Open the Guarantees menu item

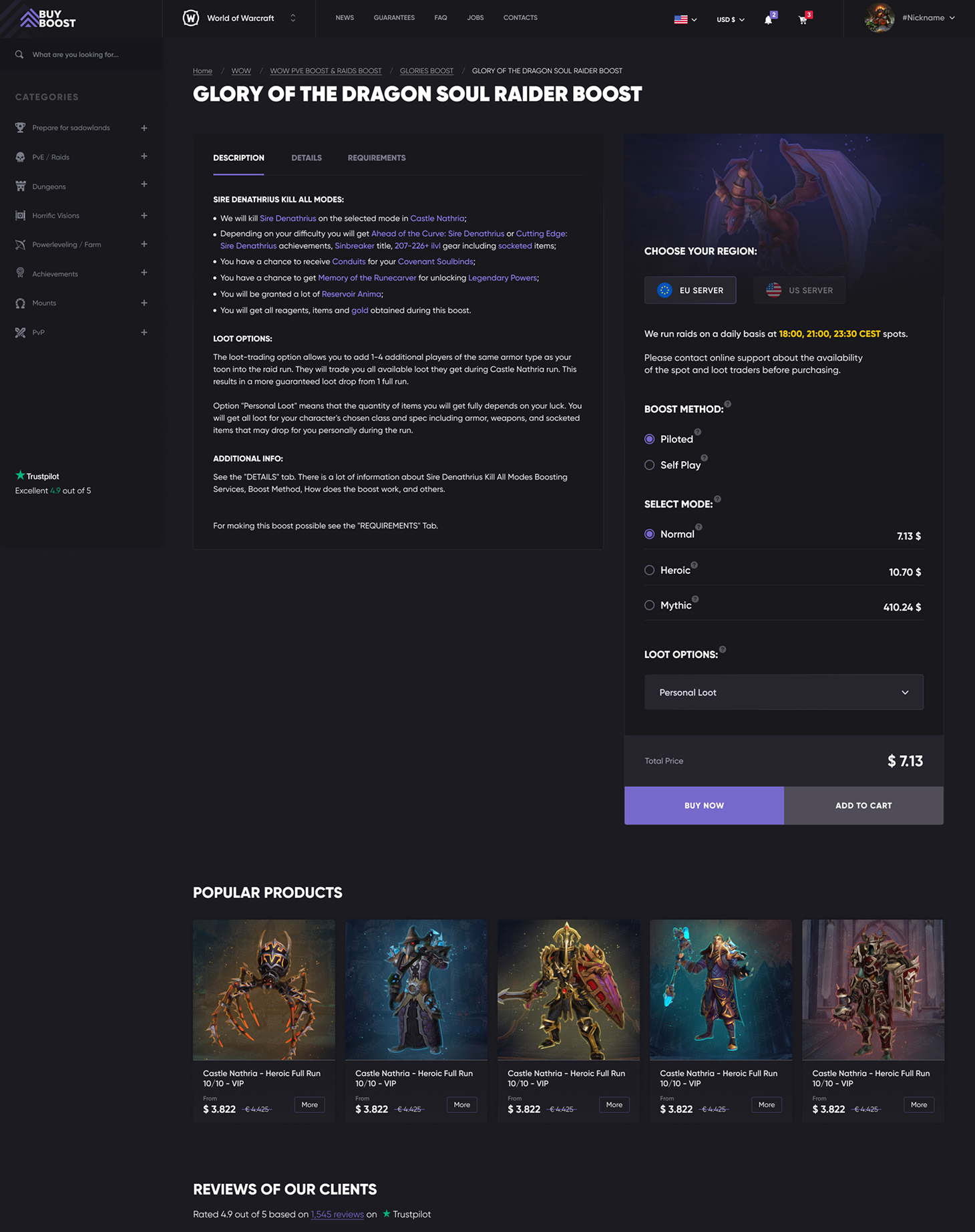click(394, 18)
